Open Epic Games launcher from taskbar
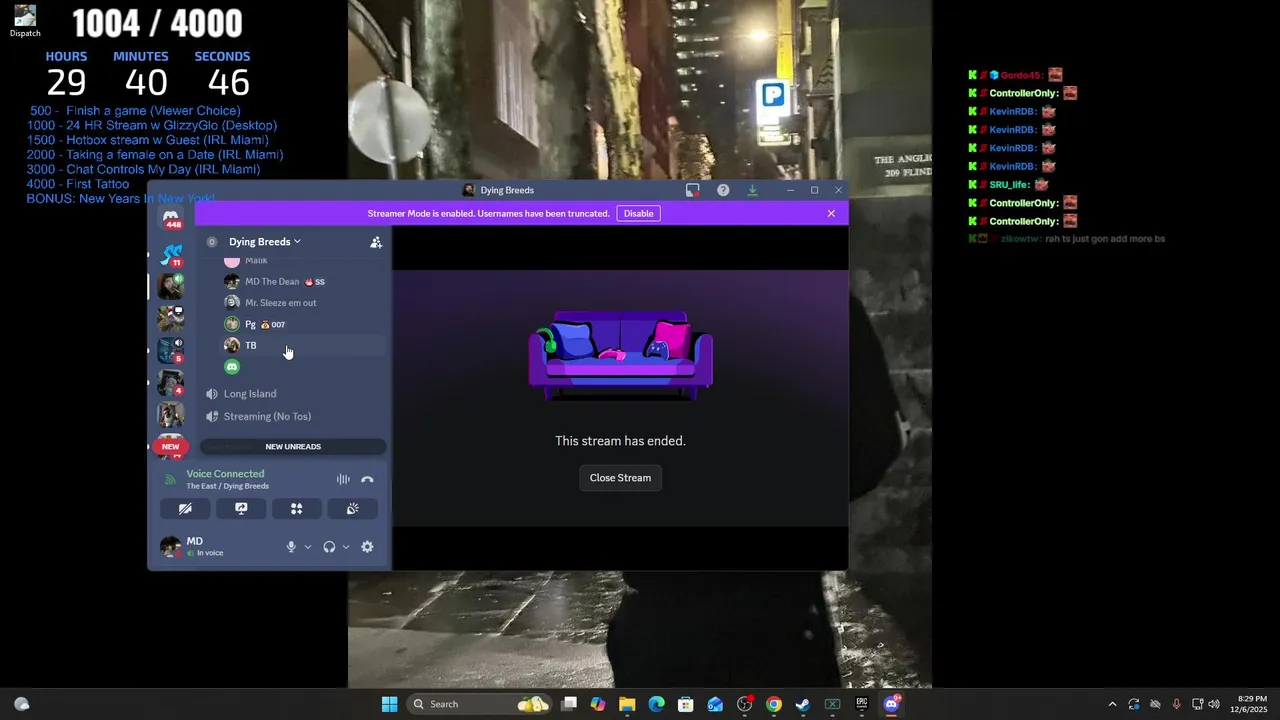The height and width of the screenshot is (720, 1280). point(861,704)
